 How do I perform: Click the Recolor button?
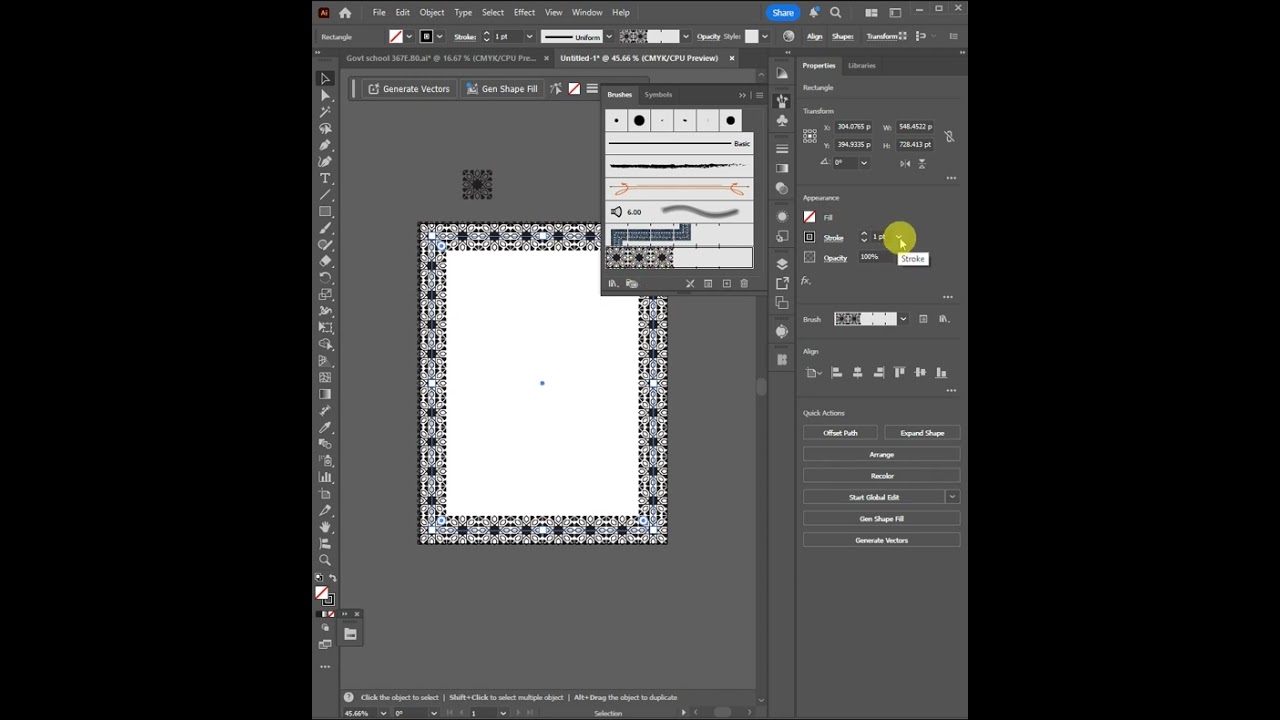tap(881, 476)
